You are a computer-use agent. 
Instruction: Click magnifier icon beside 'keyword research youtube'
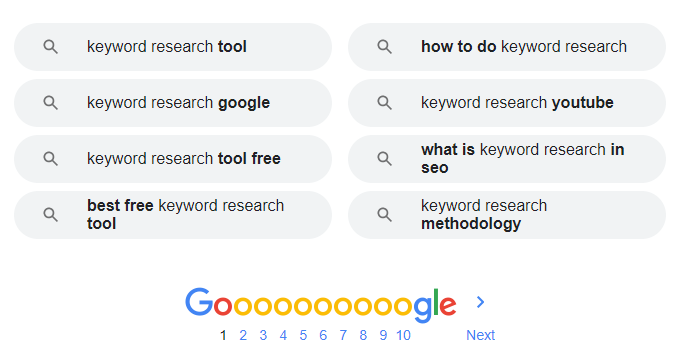point(385,103)
